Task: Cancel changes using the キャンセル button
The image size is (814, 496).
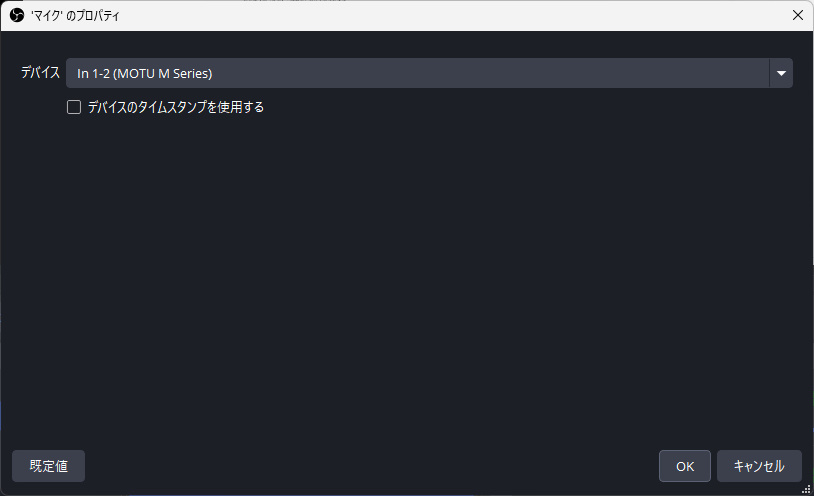Action: point(759,466)
